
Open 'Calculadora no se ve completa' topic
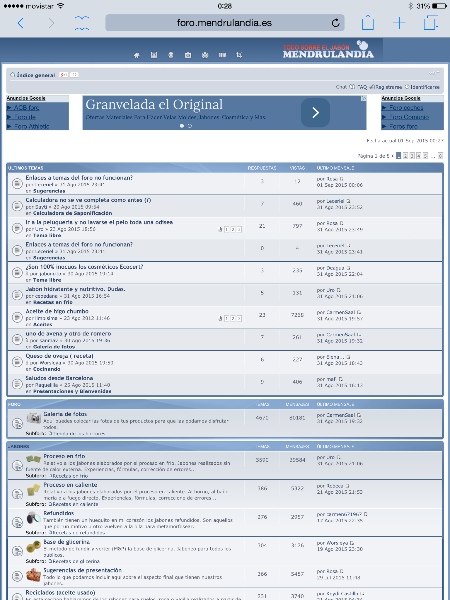[88, 200]
